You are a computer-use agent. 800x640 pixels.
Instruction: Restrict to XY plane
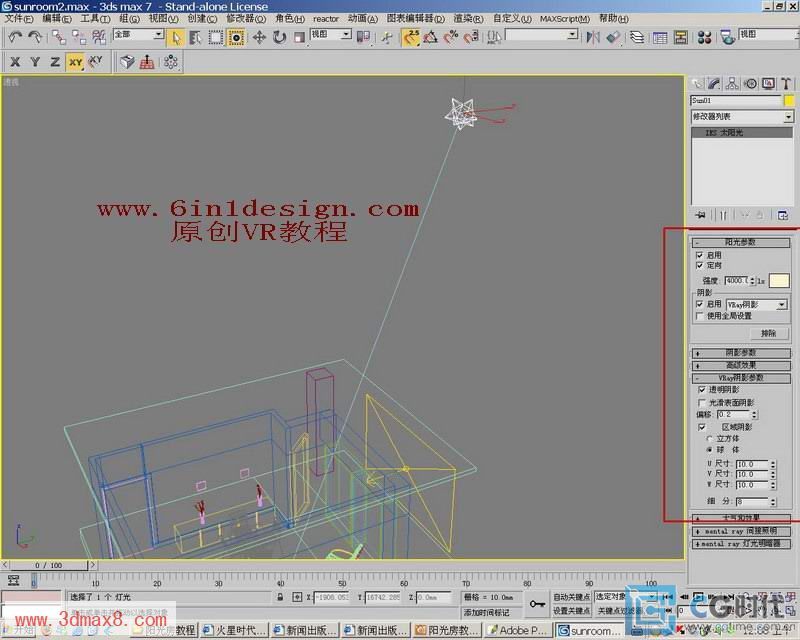pyautogui.click(x=76, y=62)
